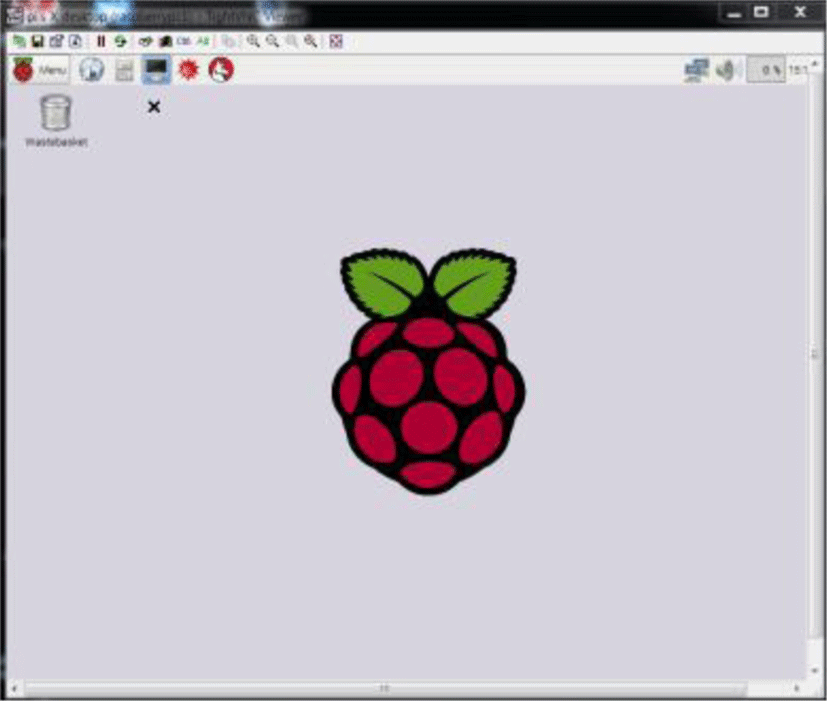This screenshot has width=827, height=701.
Task: Send Ctrl+Esc to remote host
Action: click(x=166, y=41)
